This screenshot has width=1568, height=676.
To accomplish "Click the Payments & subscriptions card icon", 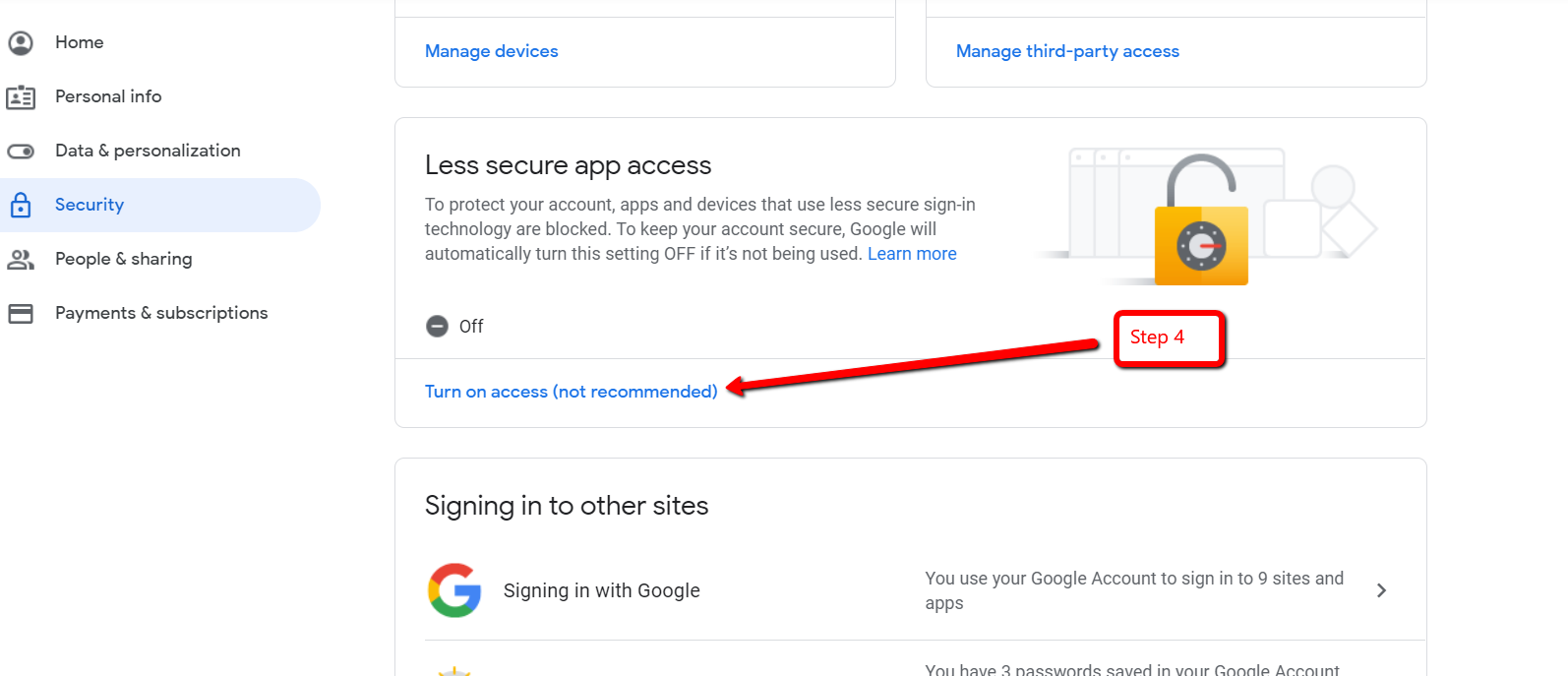I will coord(21,313).
